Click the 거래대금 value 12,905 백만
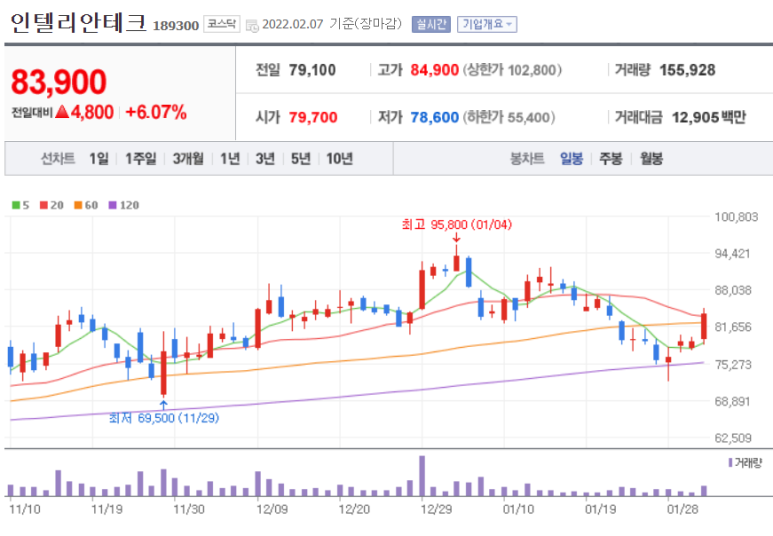This screenshot has height=536, width=773. click(708, 117)
